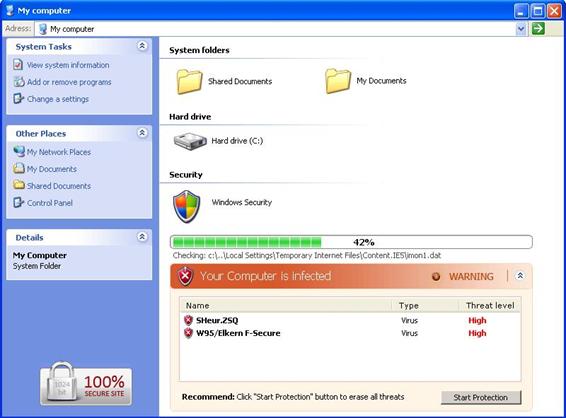
Task: Open Add or remove programs link
Action: (x=69, y=82)
